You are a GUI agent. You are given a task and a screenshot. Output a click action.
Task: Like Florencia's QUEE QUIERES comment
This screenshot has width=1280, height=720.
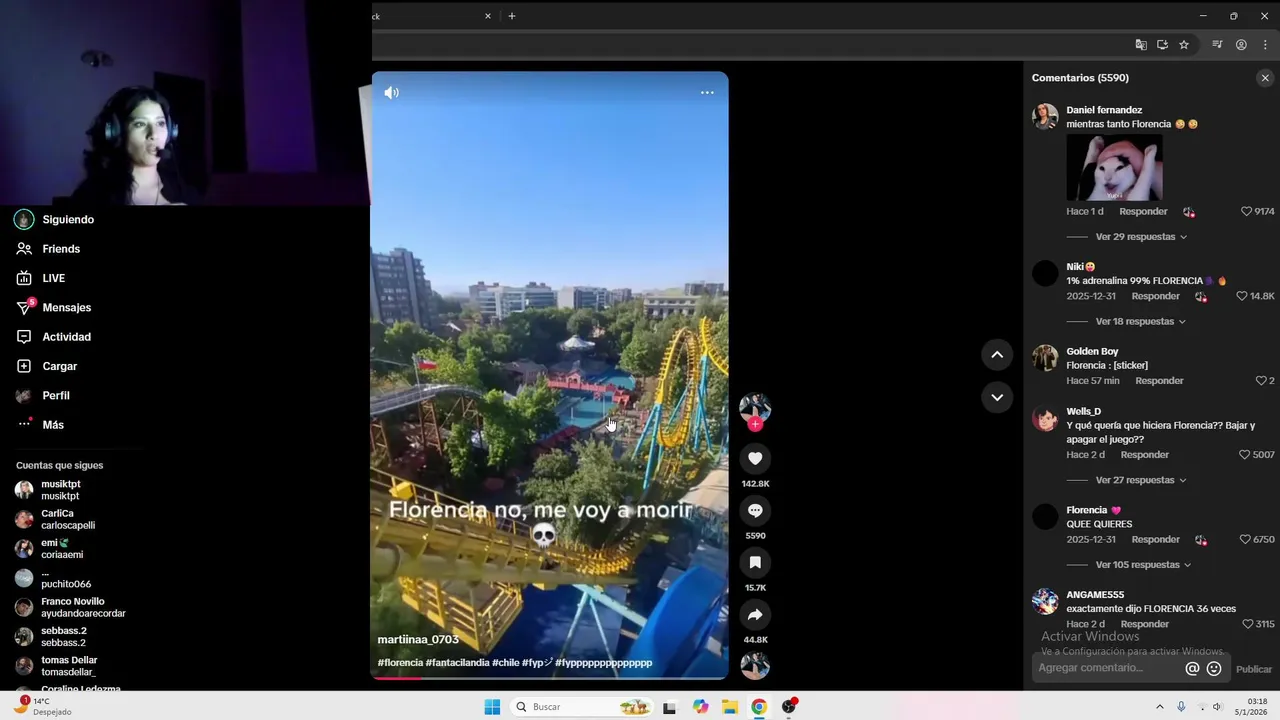click(1245, 539)
